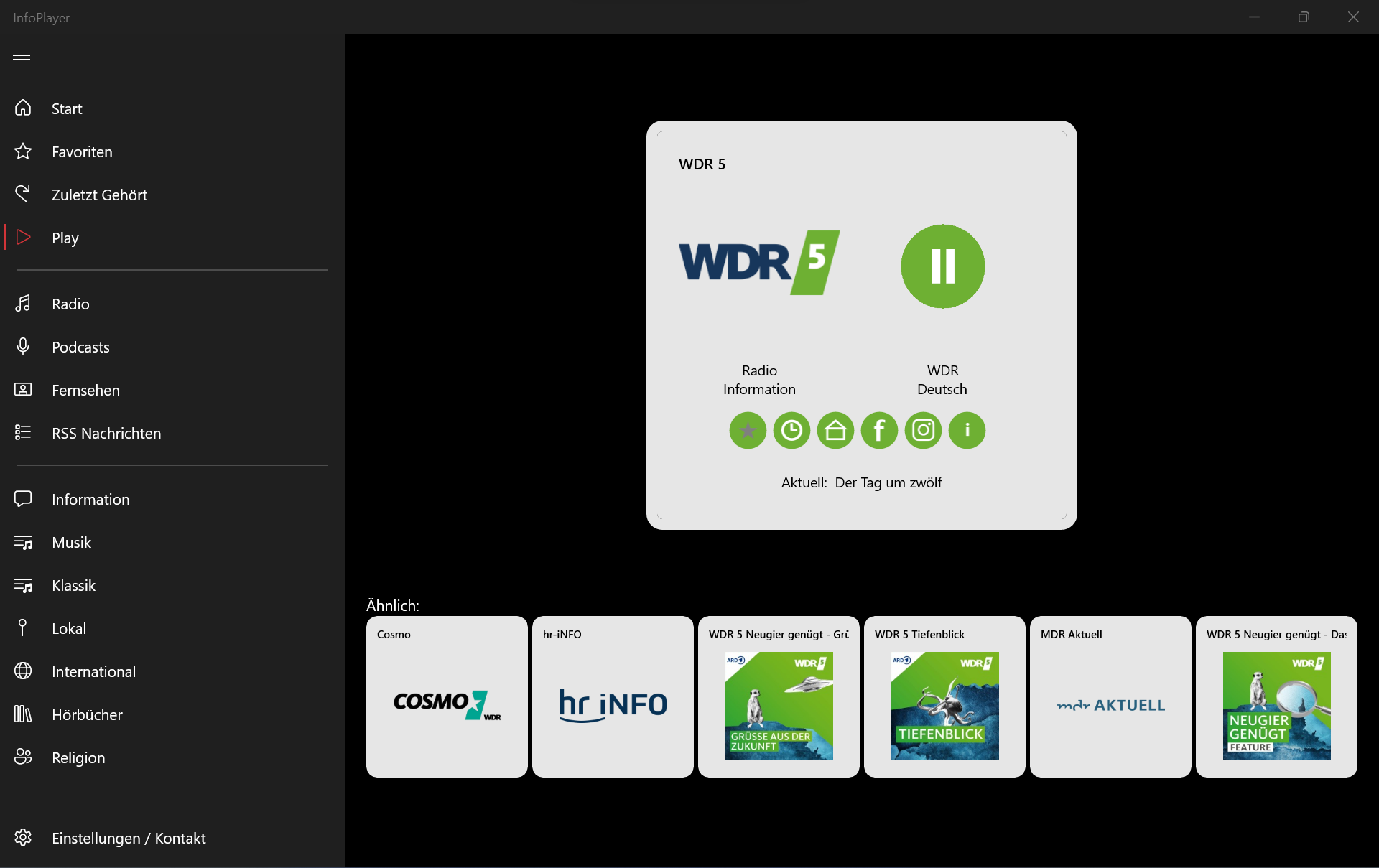Select the Information text in the sidebar
Screen dimensions: 1379x868
pyautogui.click(x=90, y=500)
